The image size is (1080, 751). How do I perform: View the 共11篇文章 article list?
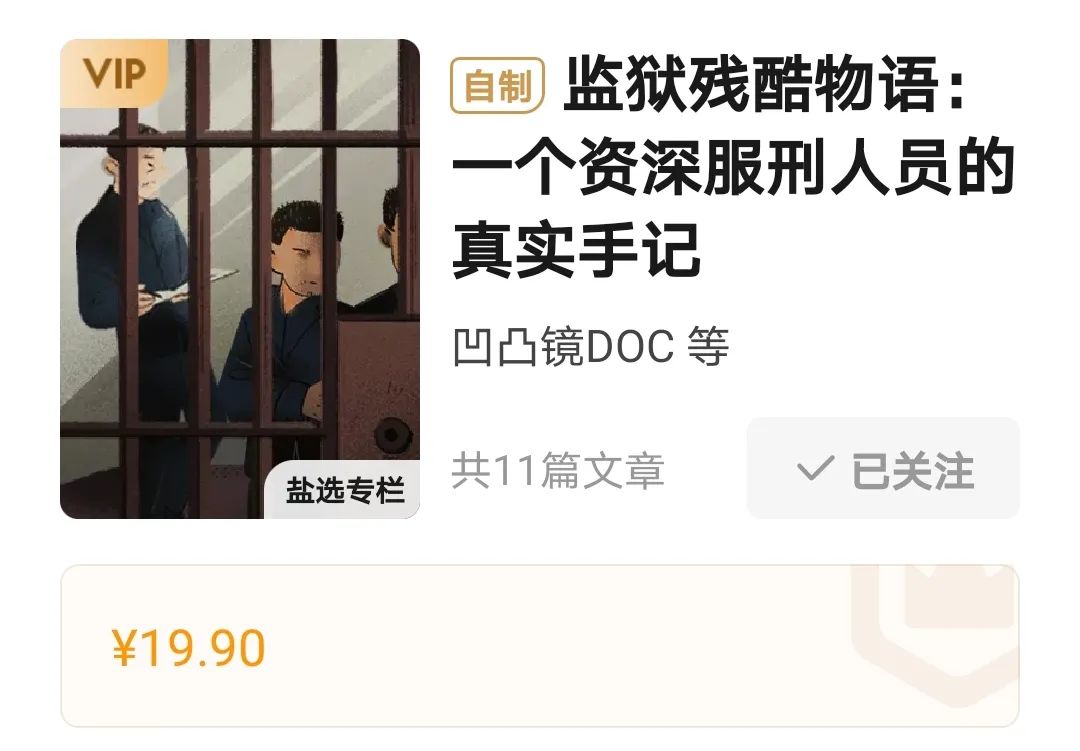(x=558, y=471)
